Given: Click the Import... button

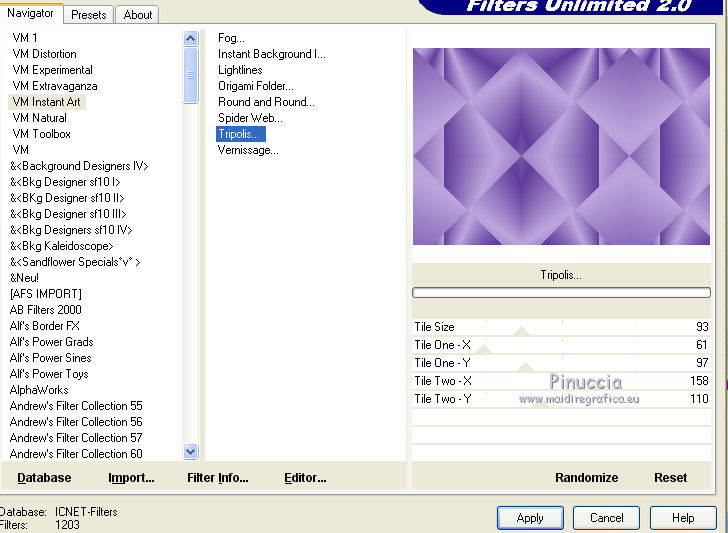Looking at the screenshot, I should coord(131,478).
